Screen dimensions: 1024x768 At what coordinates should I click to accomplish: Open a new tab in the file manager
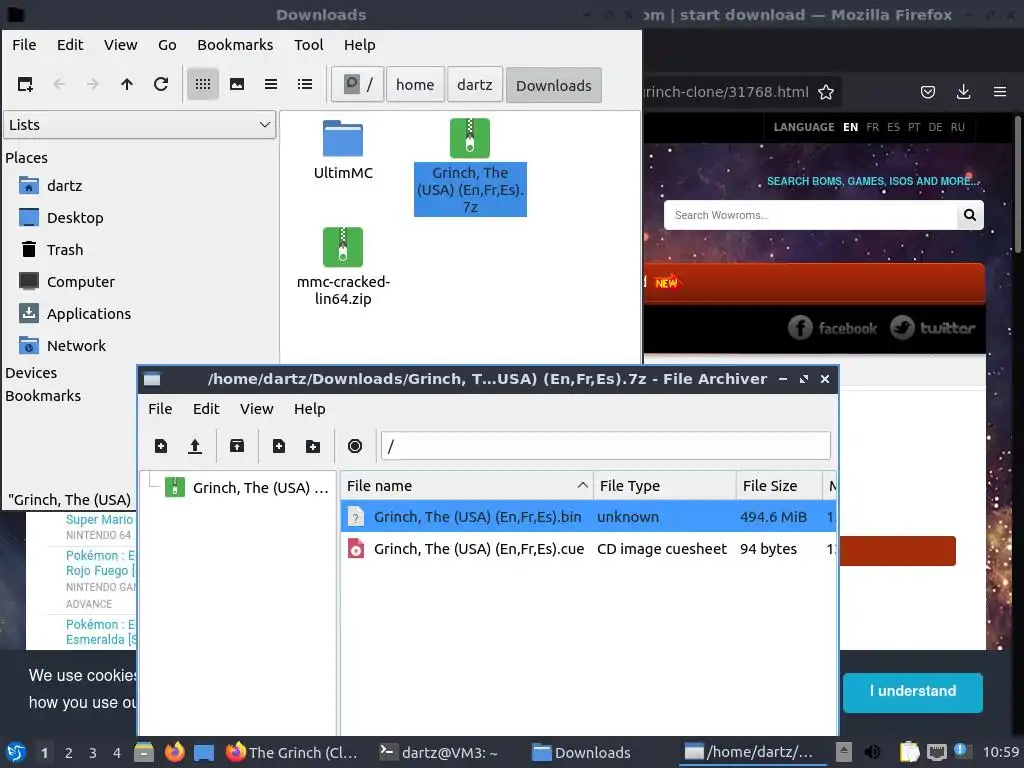[25, 84]
